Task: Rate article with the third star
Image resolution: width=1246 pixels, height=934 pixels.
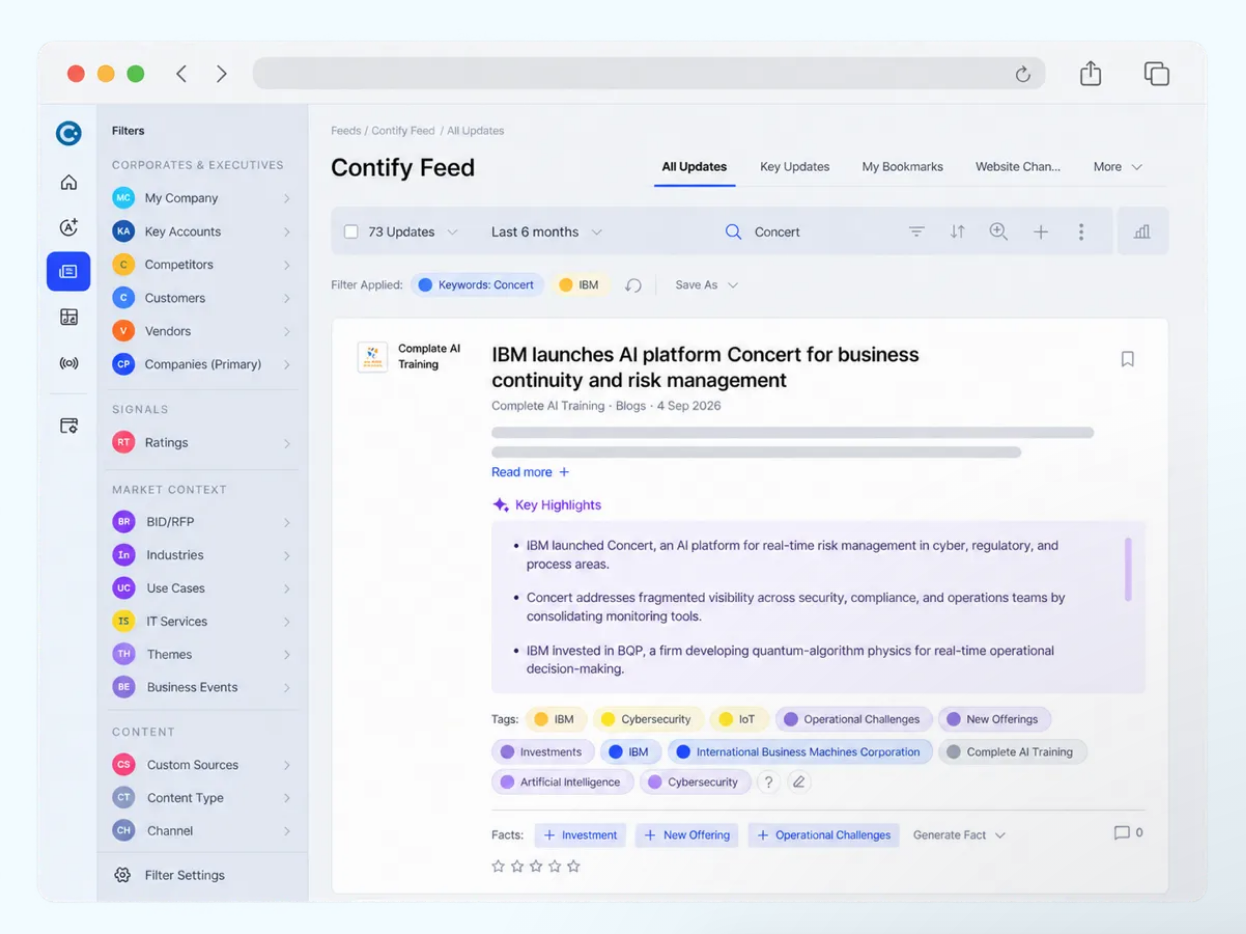Action: pos(536,866)
